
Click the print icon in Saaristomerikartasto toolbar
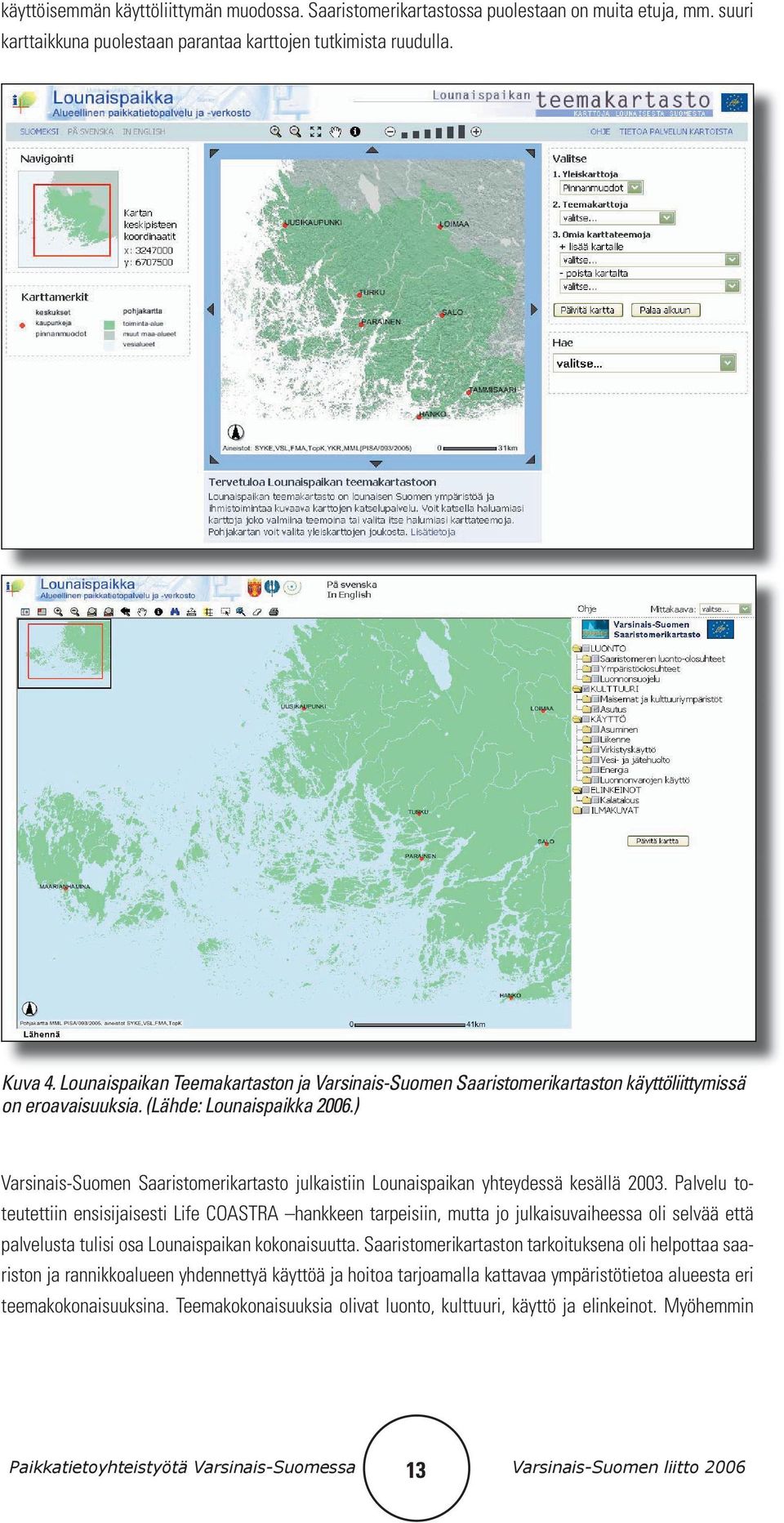click(x=274, y=612)
